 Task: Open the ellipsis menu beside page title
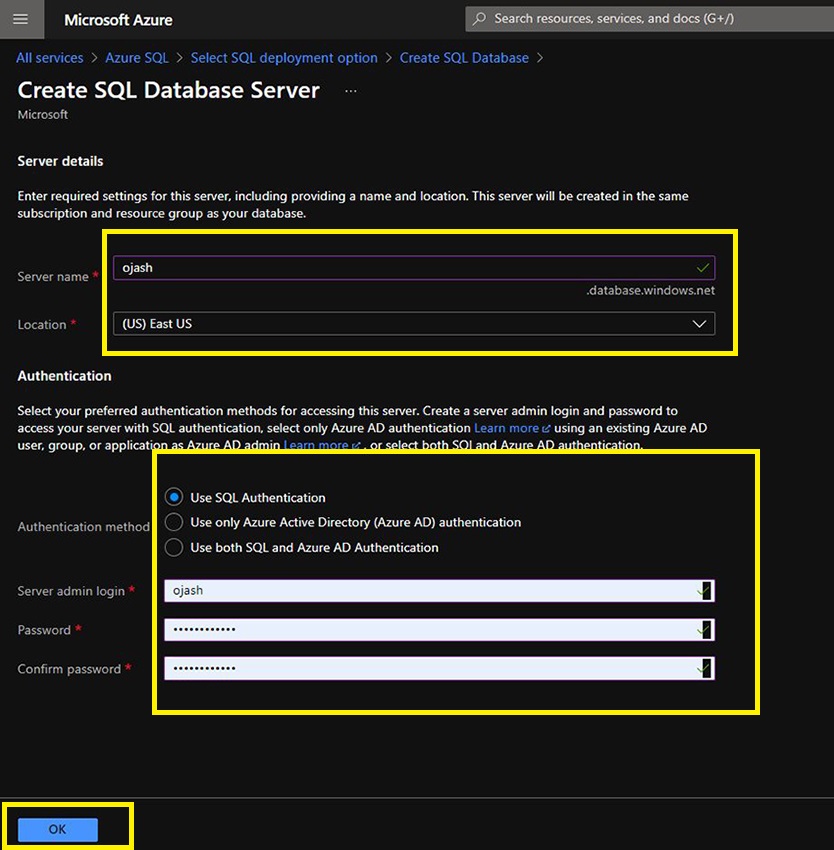pos(350,91)
